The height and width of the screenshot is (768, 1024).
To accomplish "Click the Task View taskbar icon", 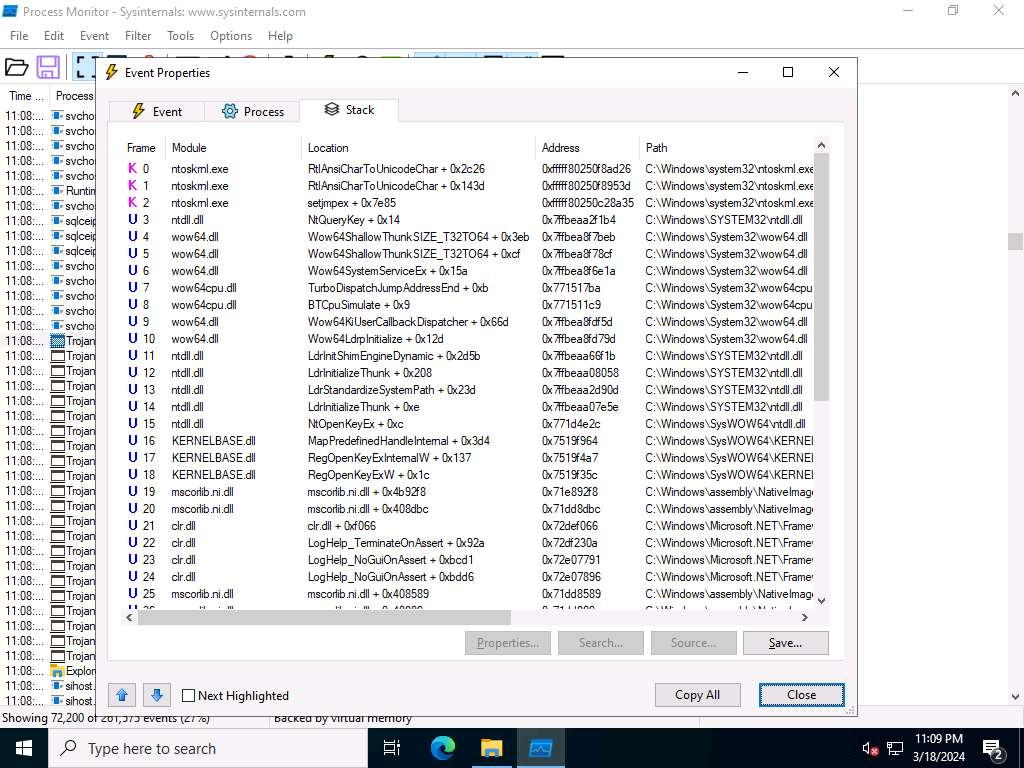I will click(x=392, y=748).
